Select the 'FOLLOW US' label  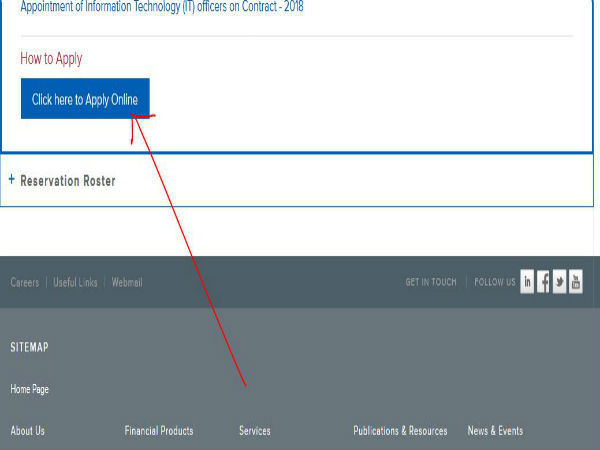(x=495, y=282)
